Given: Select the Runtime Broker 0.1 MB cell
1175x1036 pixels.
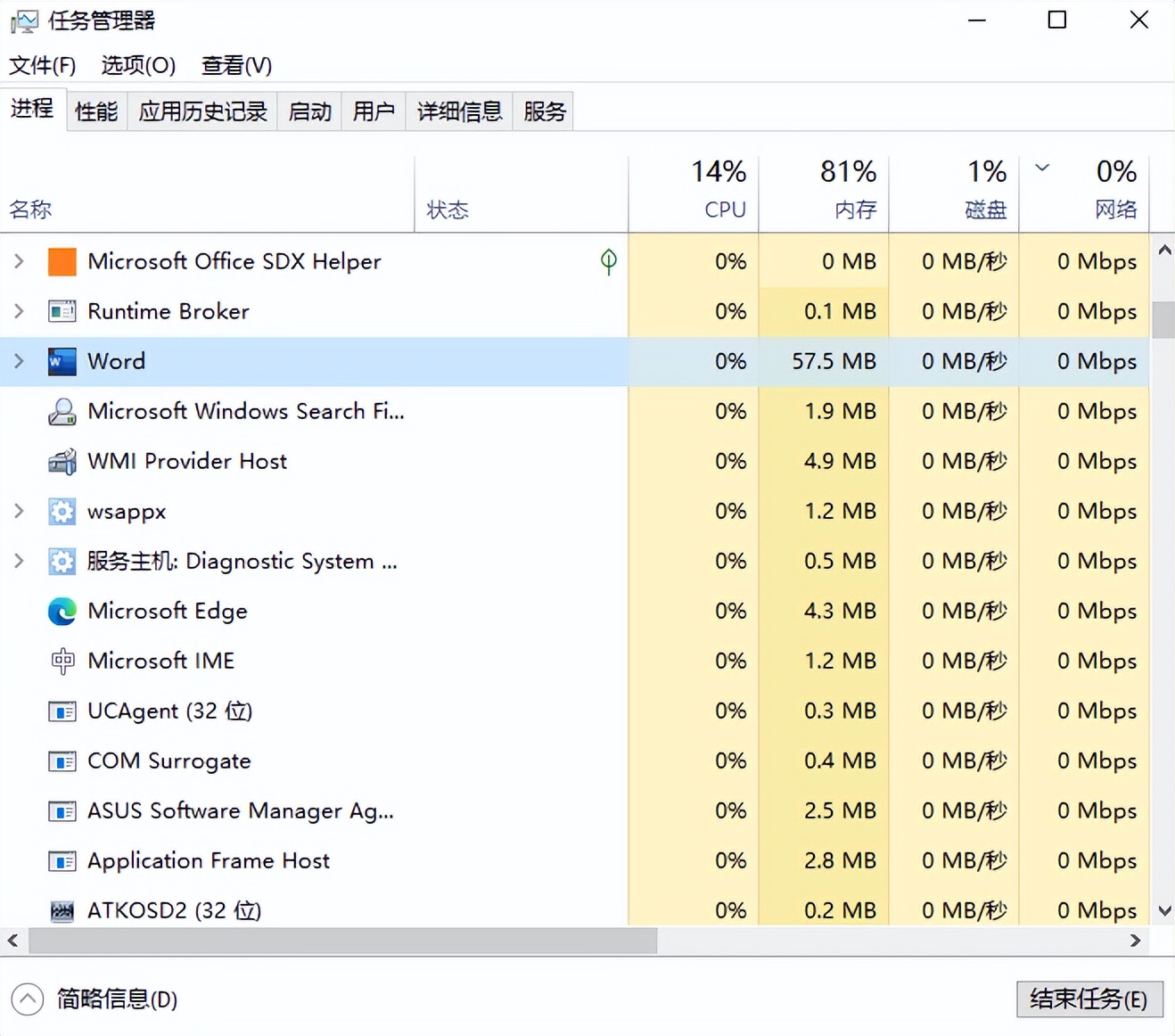Looking at the screenshot, I should pos(824,311).
